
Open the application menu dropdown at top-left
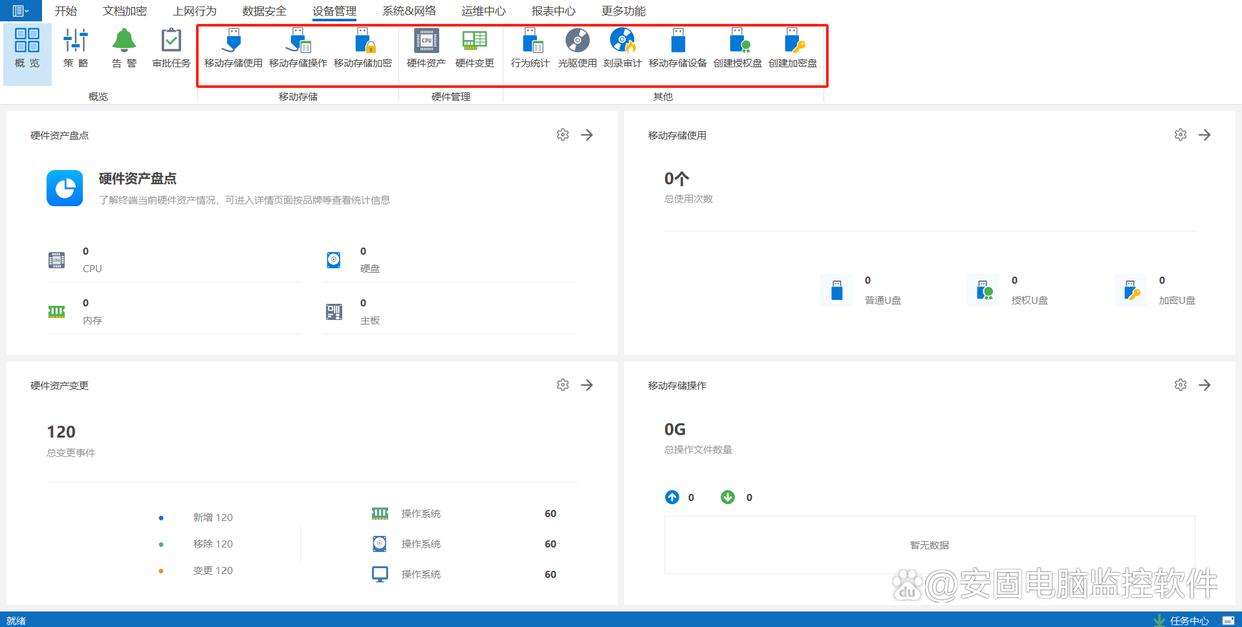click(x=20, y=11)
